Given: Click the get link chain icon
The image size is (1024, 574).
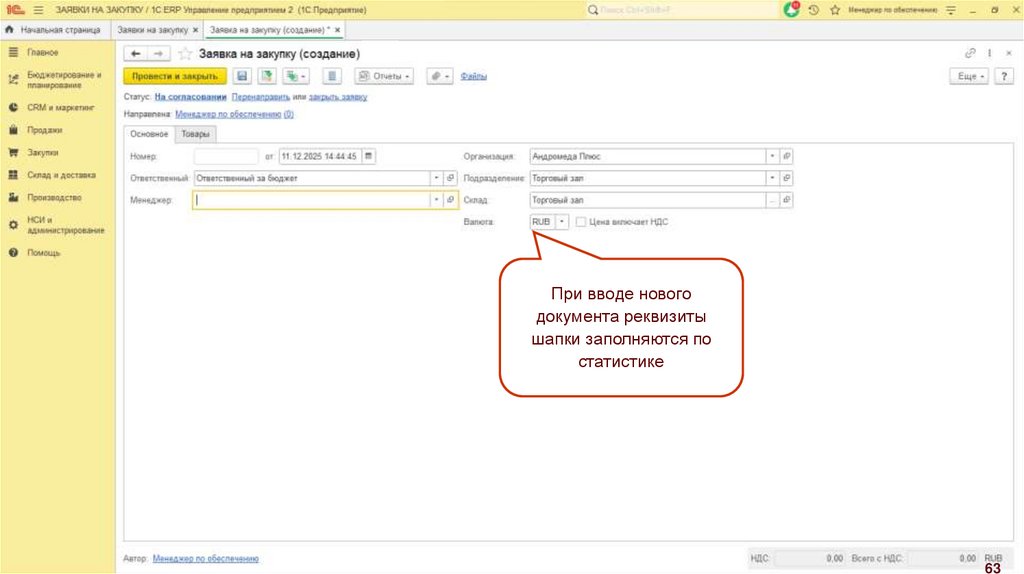Looking at the screenshot, I should (969, 53).
